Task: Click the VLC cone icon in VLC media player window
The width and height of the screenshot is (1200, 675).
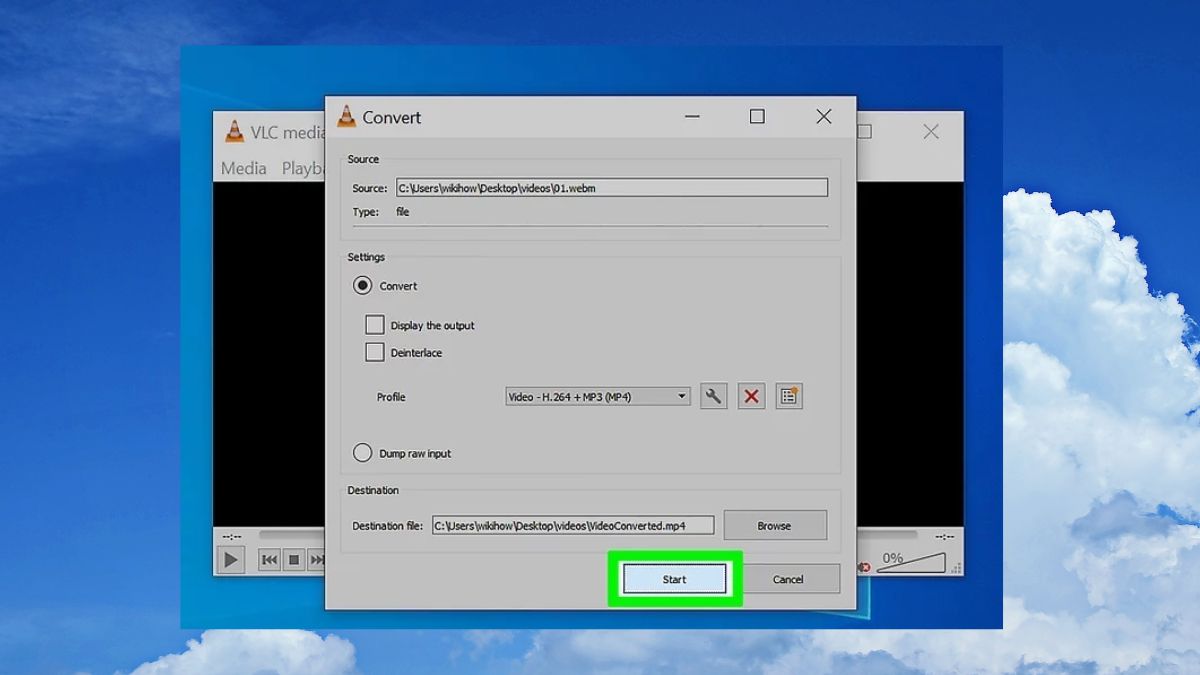Action: point(235,131)
